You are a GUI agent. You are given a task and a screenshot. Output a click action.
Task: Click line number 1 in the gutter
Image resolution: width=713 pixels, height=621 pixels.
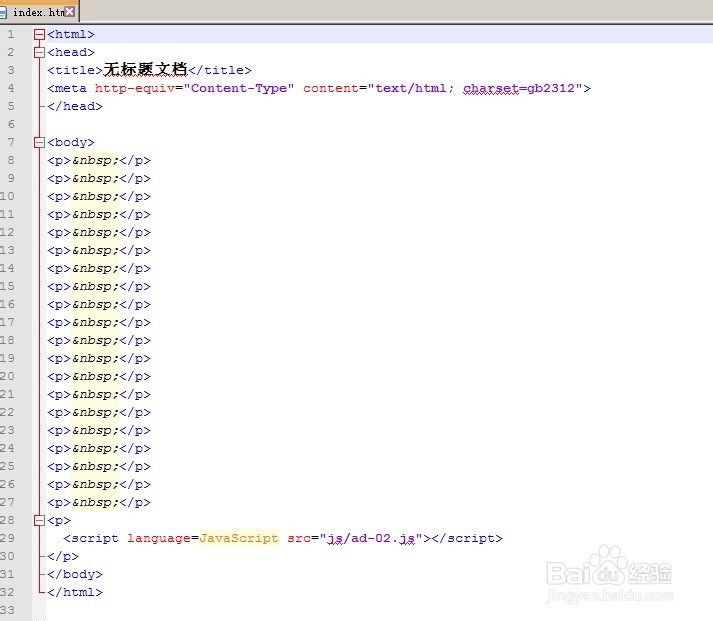10,34
